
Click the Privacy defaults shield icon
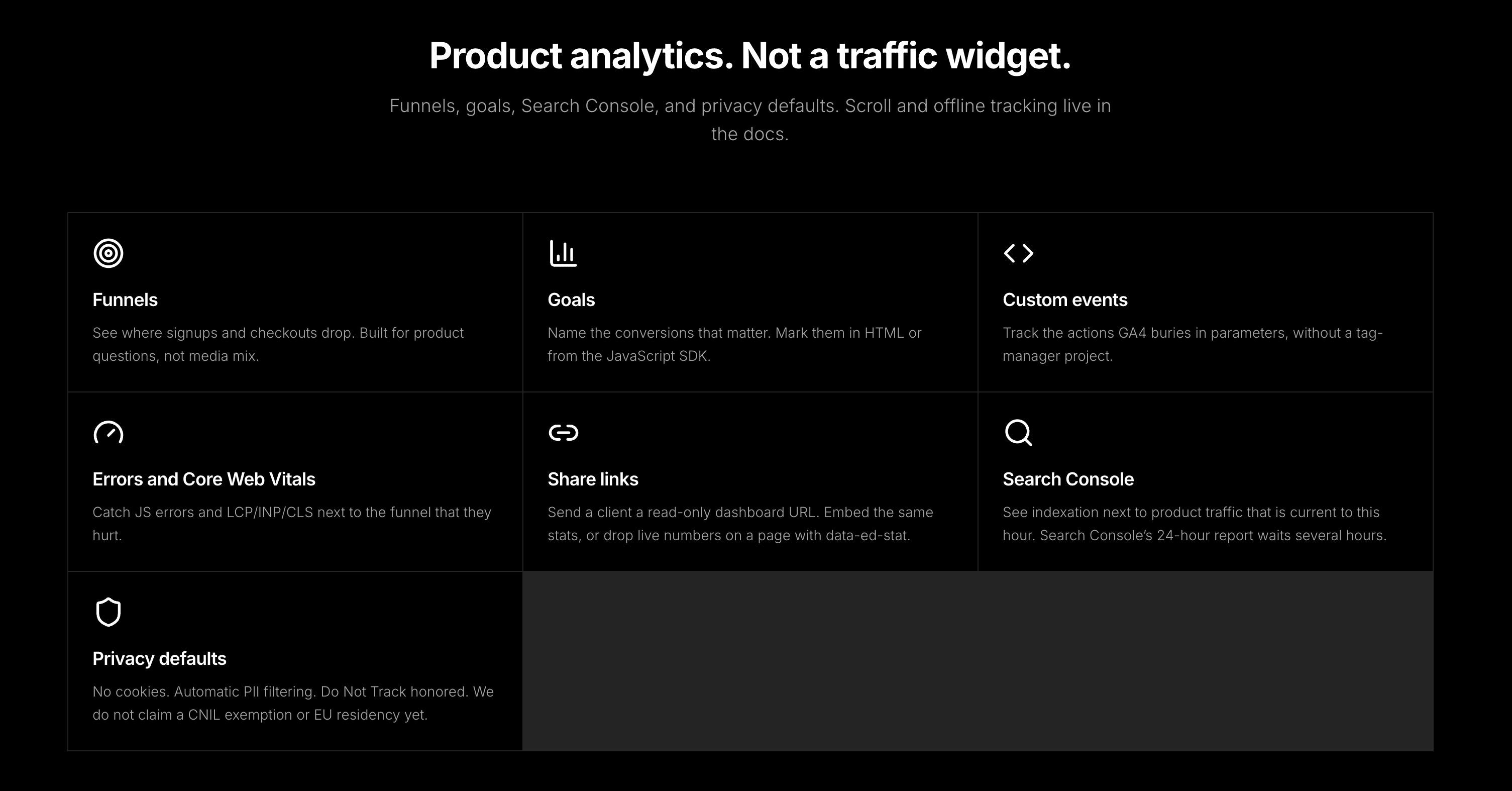coord(108,612)
